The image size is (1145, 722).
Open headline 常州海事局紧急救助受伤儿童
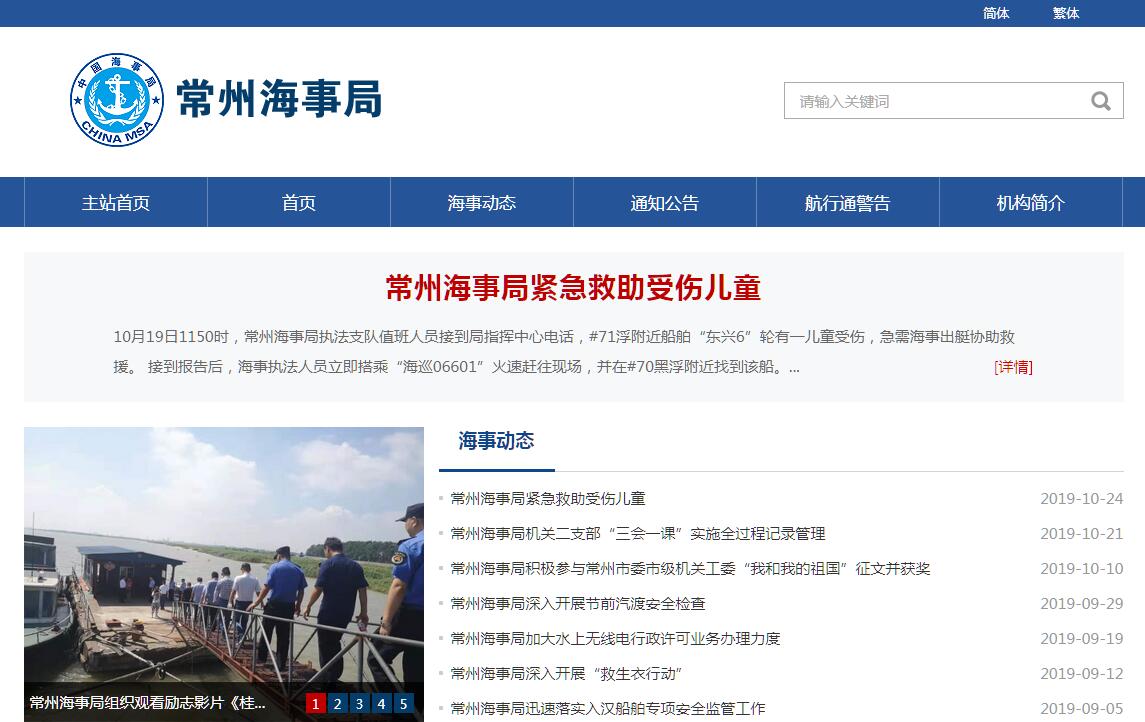click(573, 288)
